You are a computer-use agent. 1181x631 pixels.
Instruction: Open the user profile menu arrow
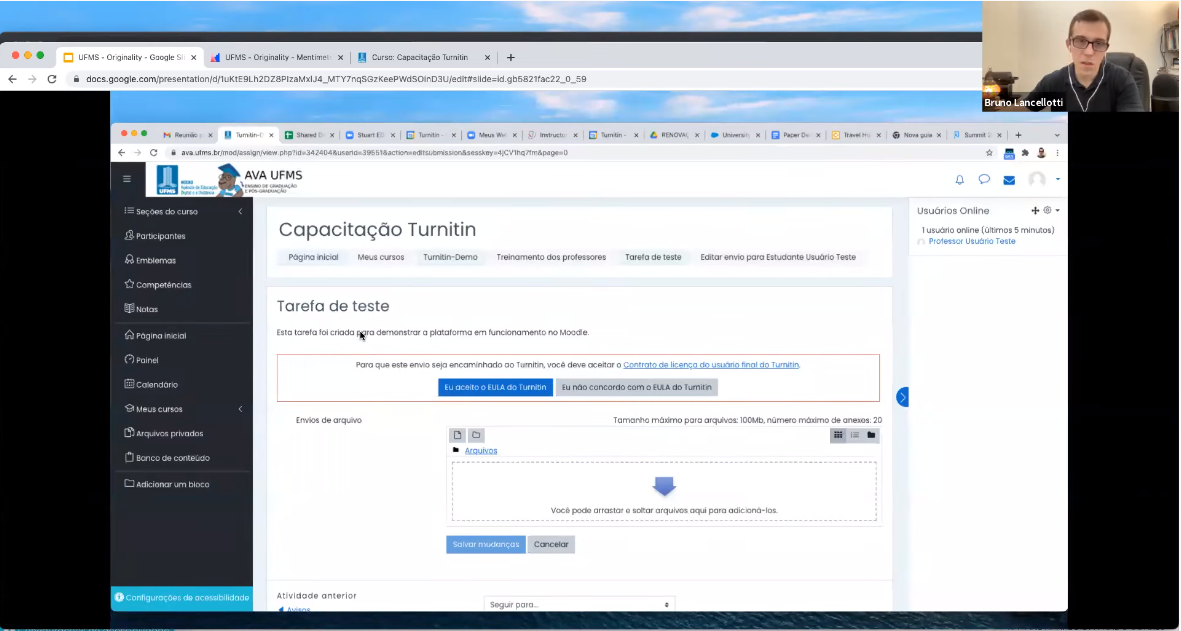(x=1058, y=180)
